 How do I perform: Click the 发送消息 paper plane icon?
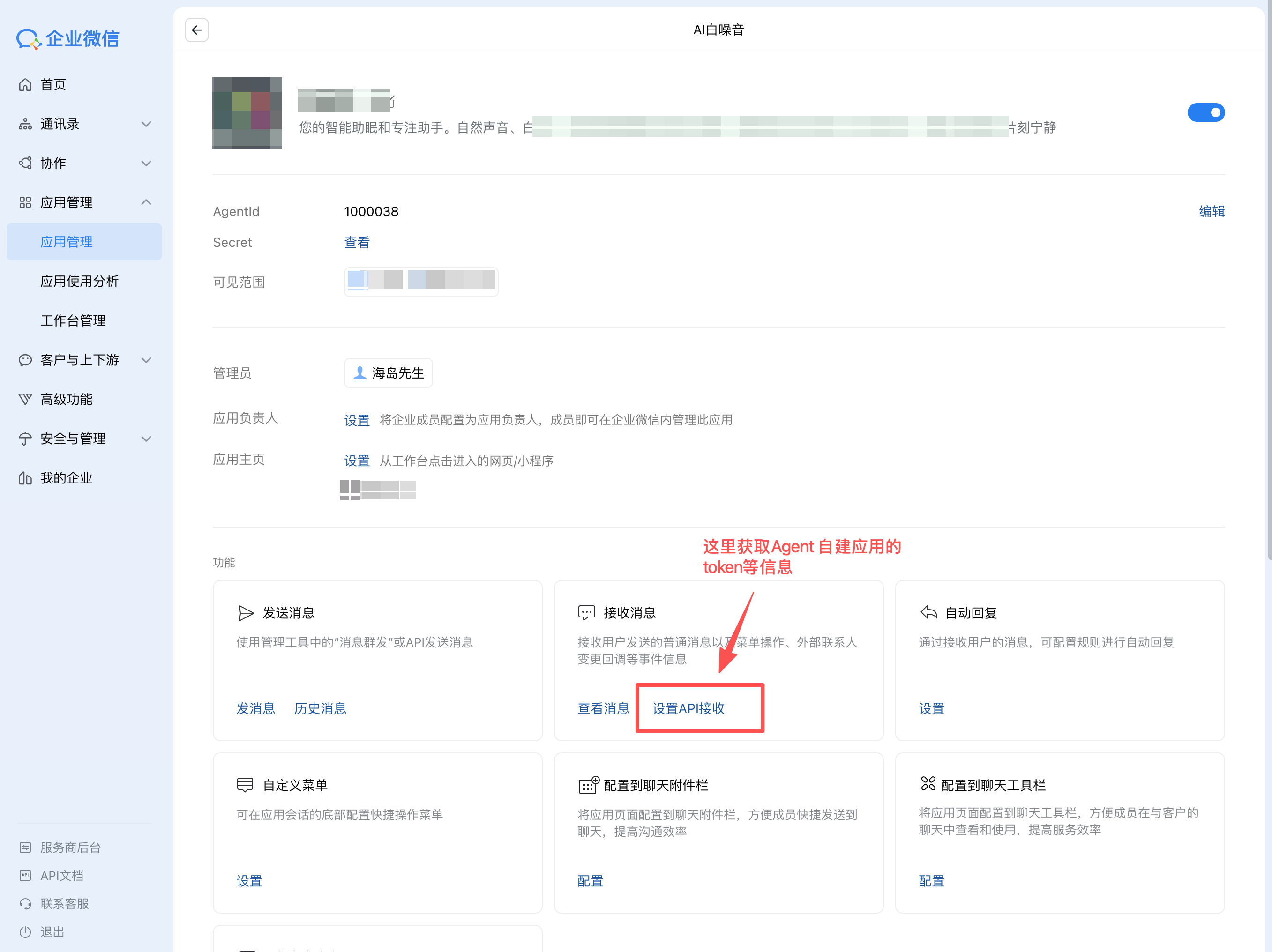click(x=246, y=613)
